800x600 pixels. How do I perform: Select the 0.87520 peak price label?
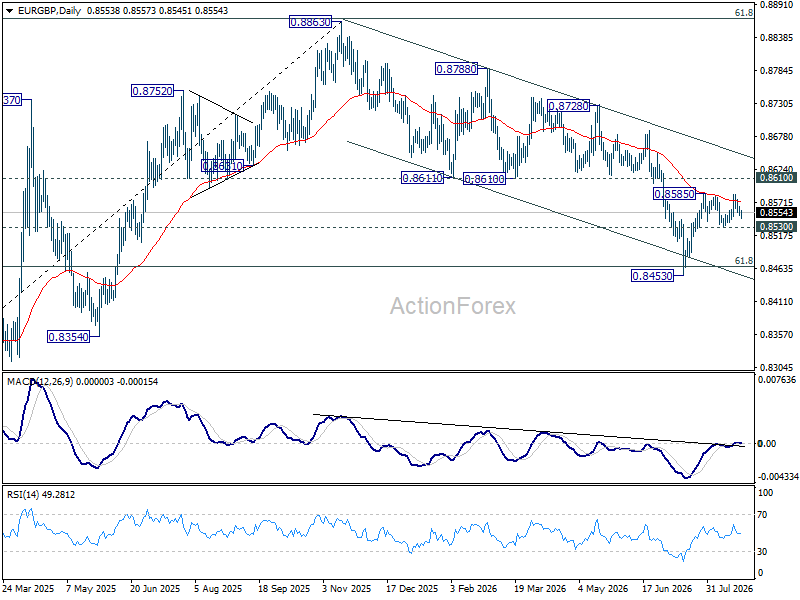pos(153,91)
